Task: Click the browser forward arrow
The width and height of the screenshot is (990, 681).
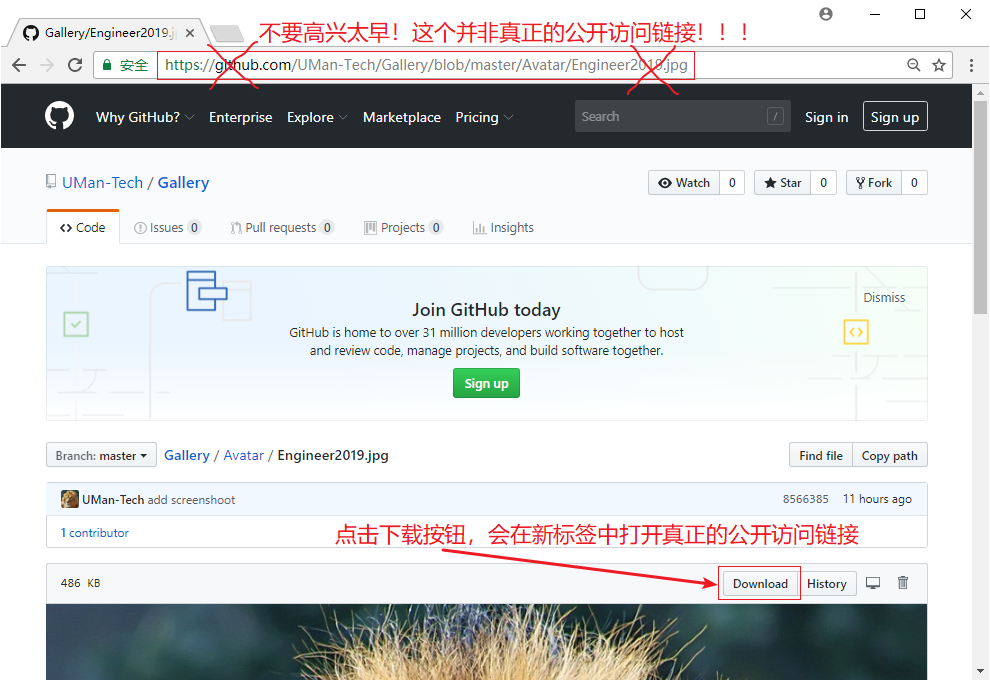Action: tap(47, 65)
